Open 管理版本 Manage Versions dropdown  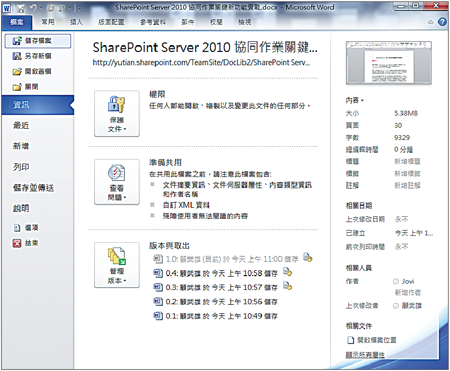point(117,265)
